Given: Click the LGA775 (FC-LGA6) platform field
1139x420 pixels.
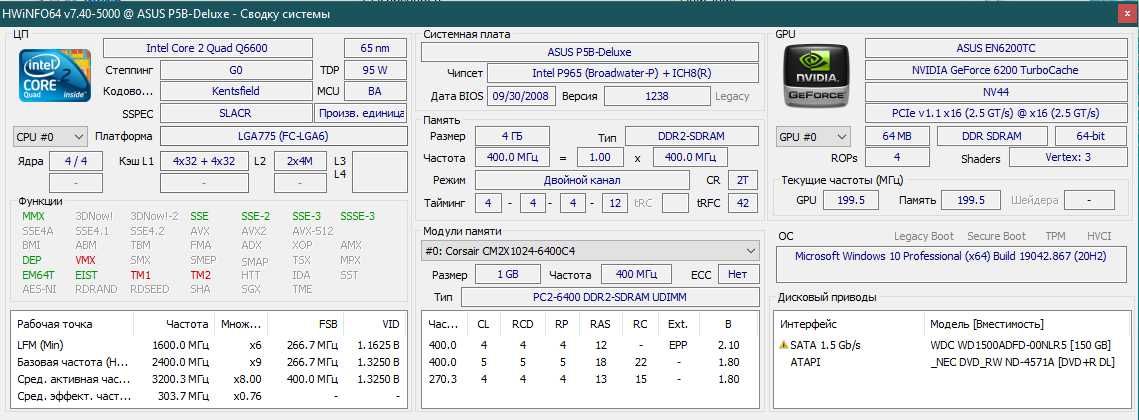Looking at the screenshot, I should 283,136.
